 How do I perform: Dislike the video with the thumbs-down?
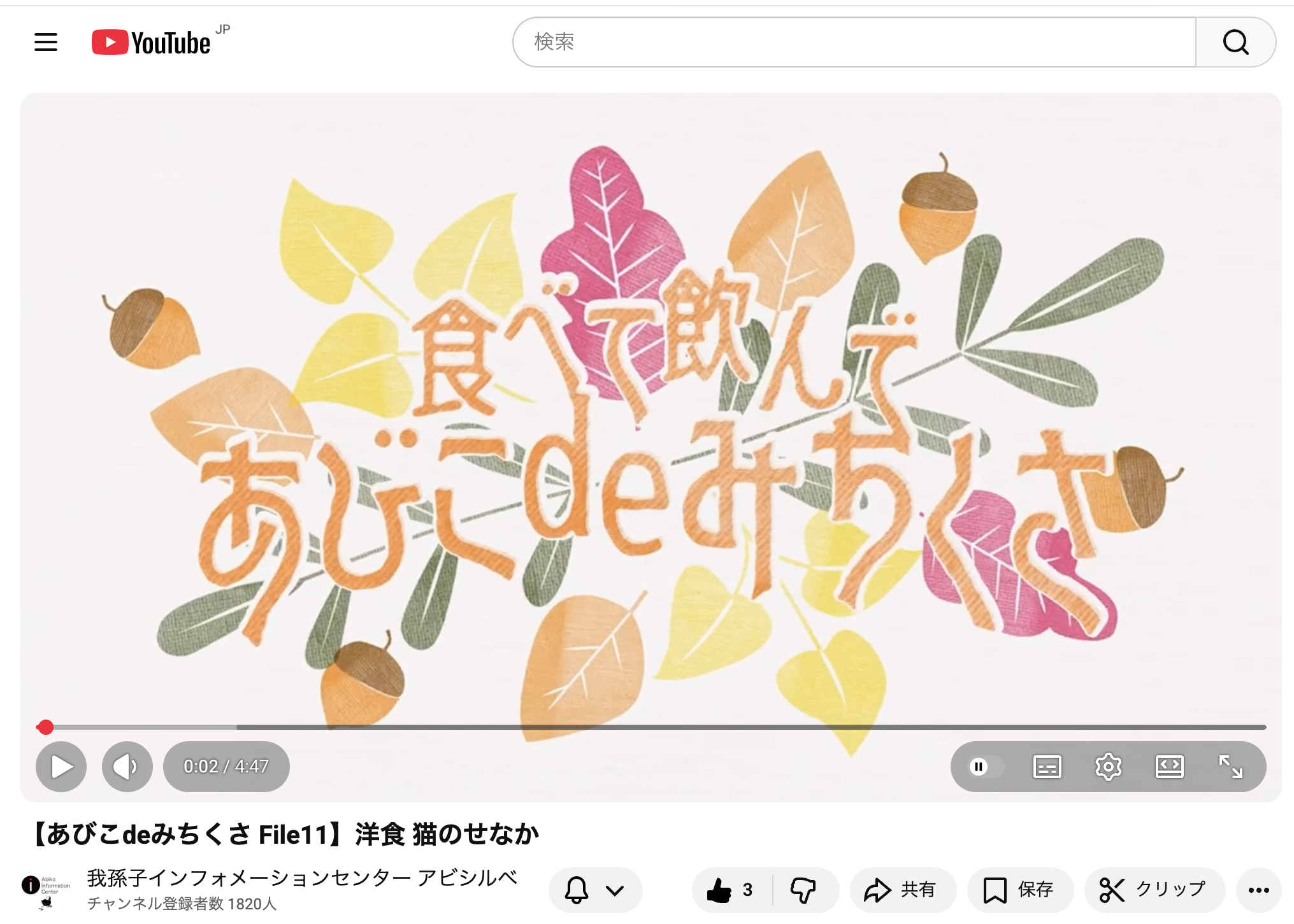click(805, 890)
